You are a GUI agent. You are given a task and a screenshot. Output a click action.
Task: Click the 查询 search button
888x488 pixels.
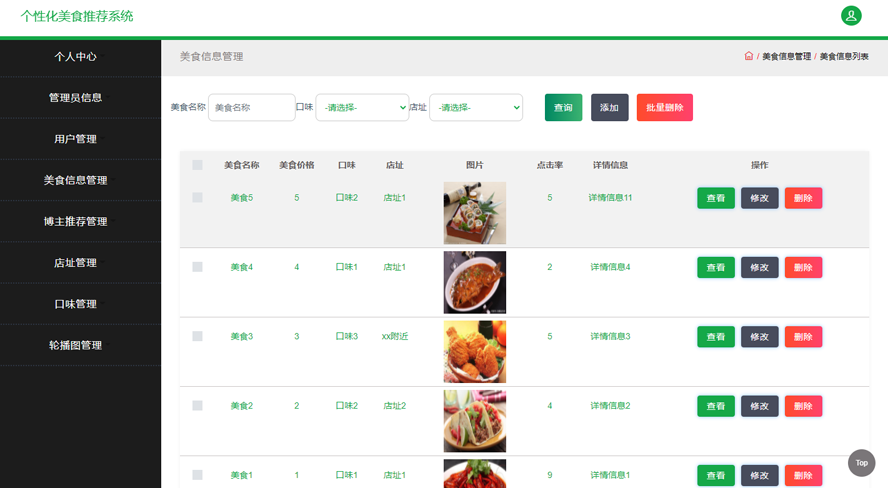coord(563,107)
